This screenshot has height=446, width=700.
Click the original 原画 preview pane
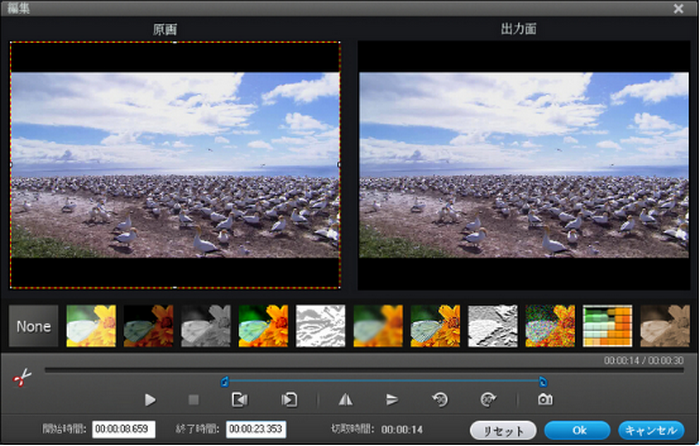(x=175, y=165)
